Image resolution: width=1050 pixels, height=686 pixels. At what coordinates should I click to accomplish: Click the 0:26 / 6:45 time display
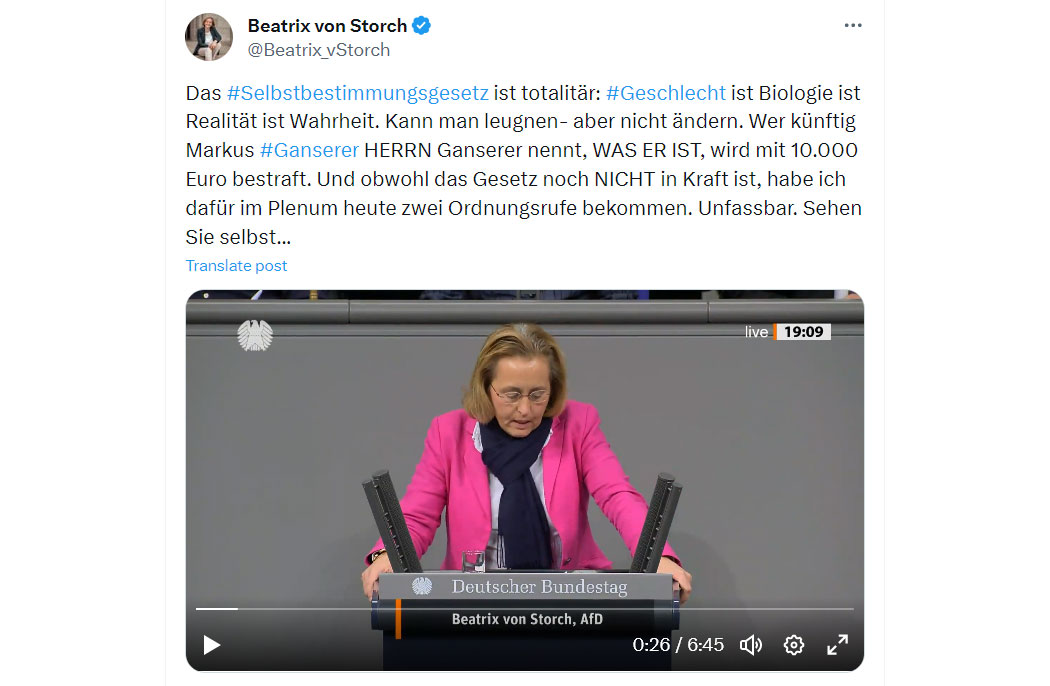tap(678, 644)
